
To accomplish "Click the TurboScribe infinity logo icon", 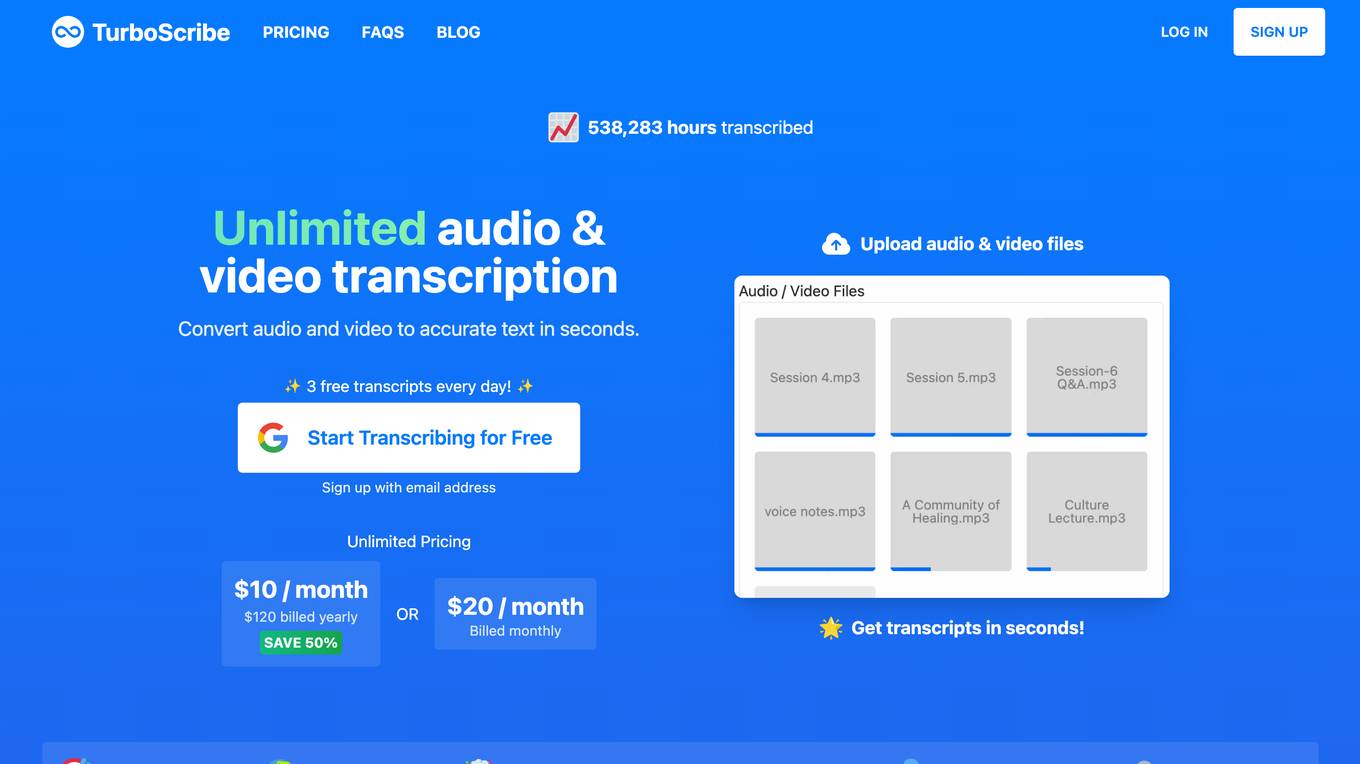I will tap(68, 32).
